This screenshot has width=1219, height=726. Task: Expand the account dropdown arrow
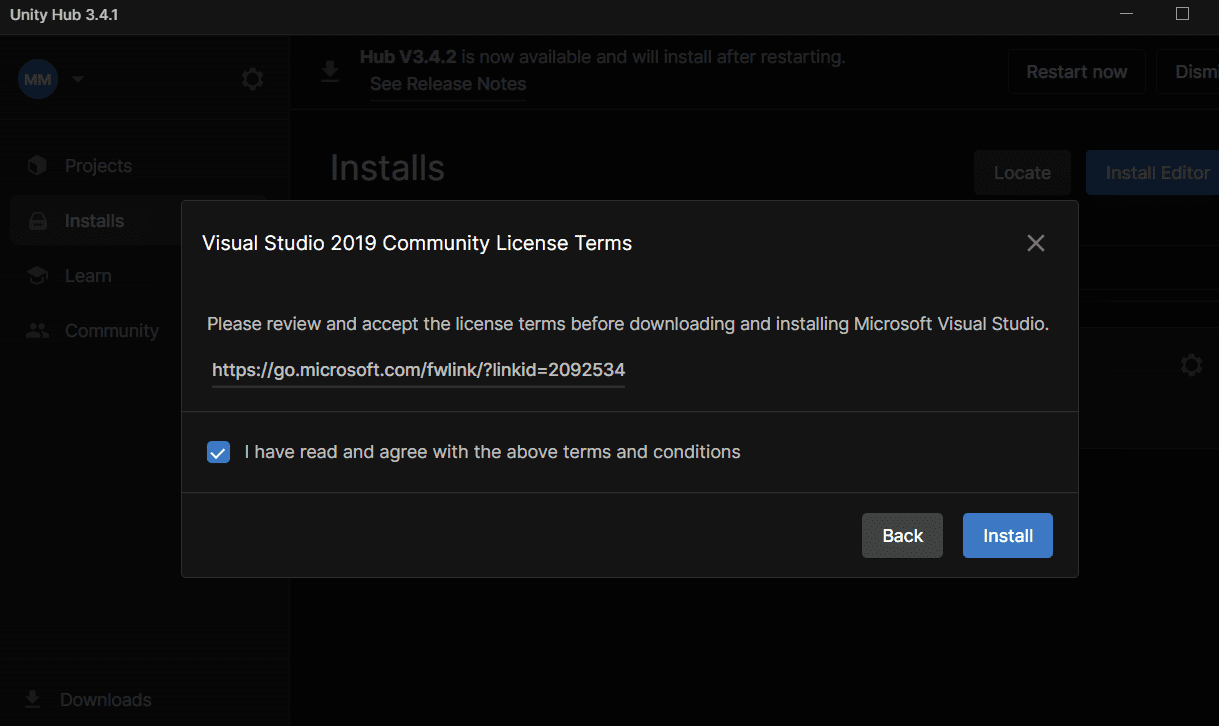78,79
